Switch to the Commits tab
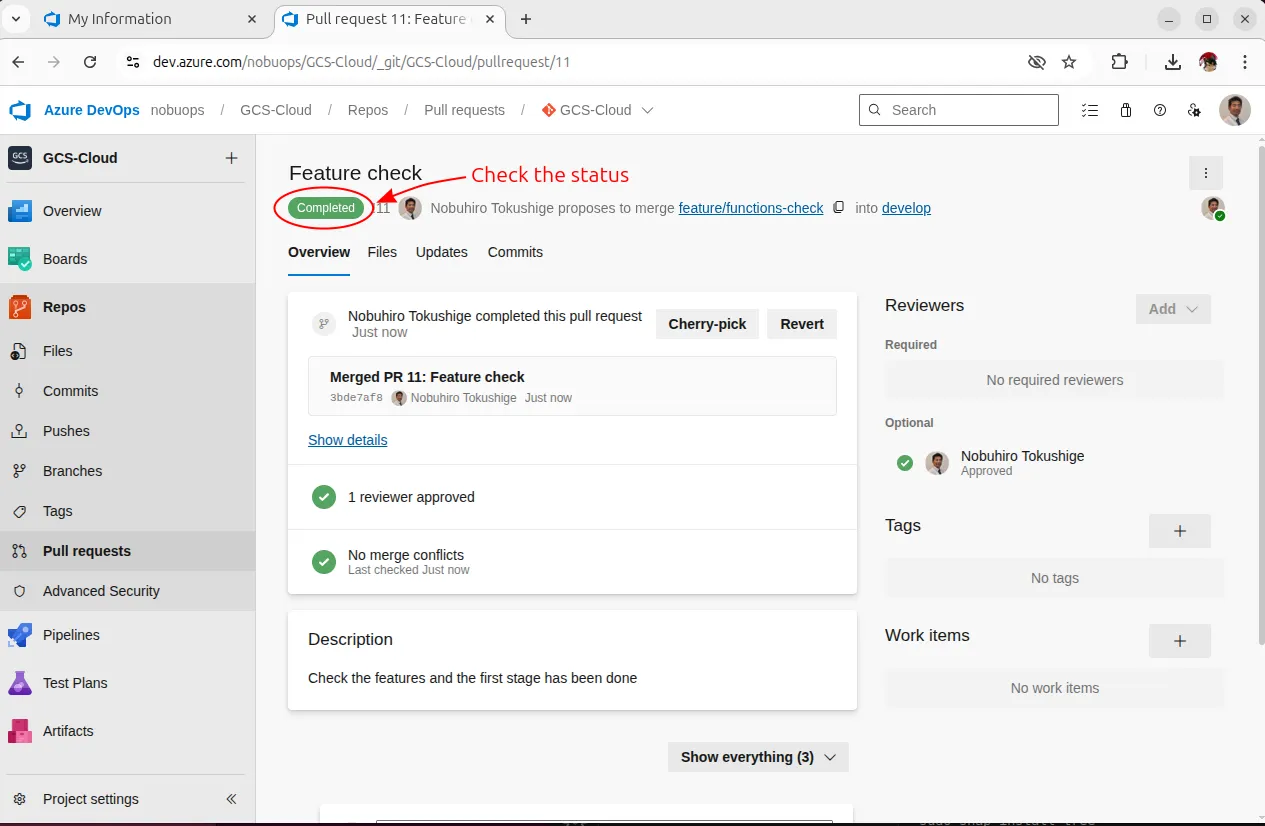The width and height of the screenshot is (1265, 826). (x=515, y=252)
